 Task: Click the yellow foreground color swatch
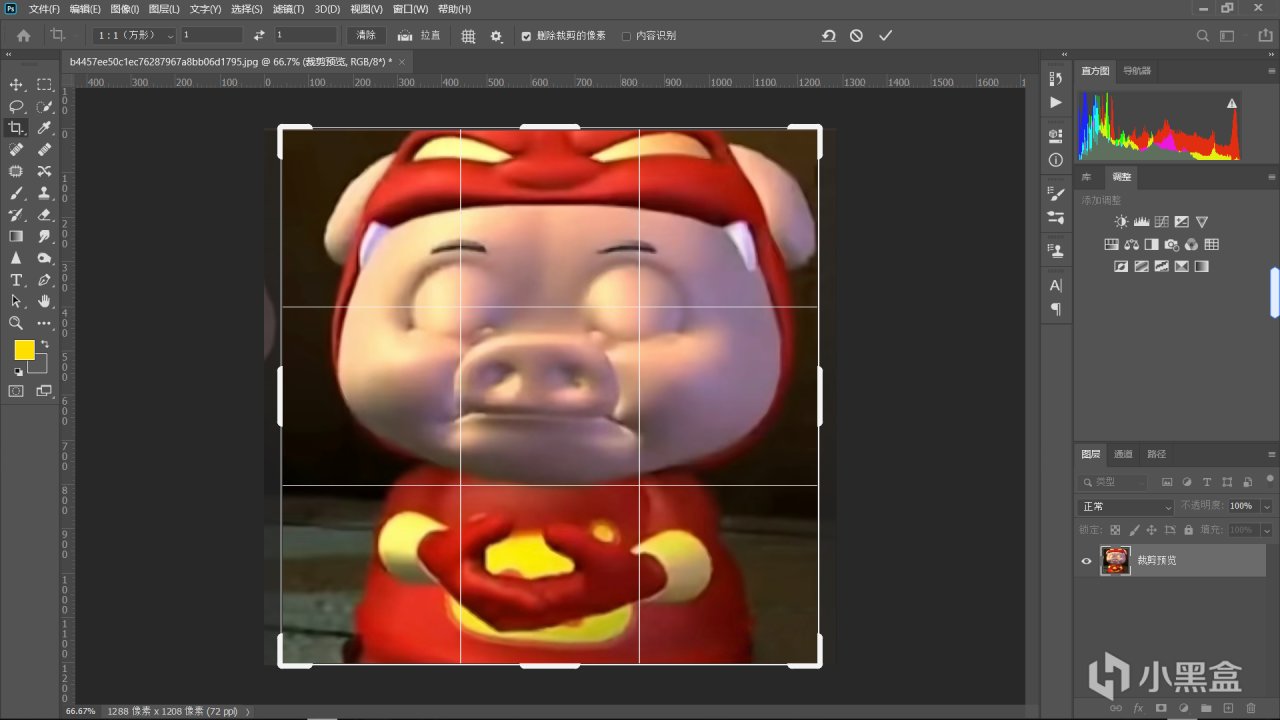pos(24,350)
